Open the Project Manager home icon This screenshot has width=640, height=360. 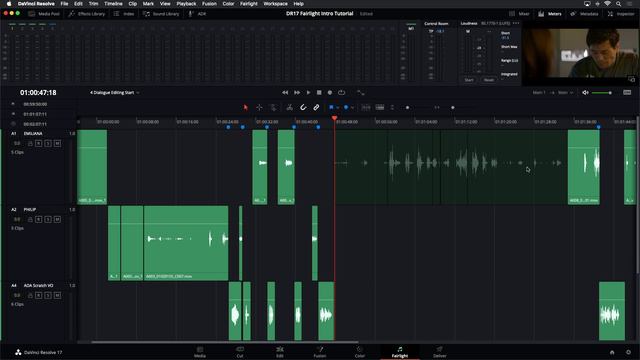click(612, 352)
